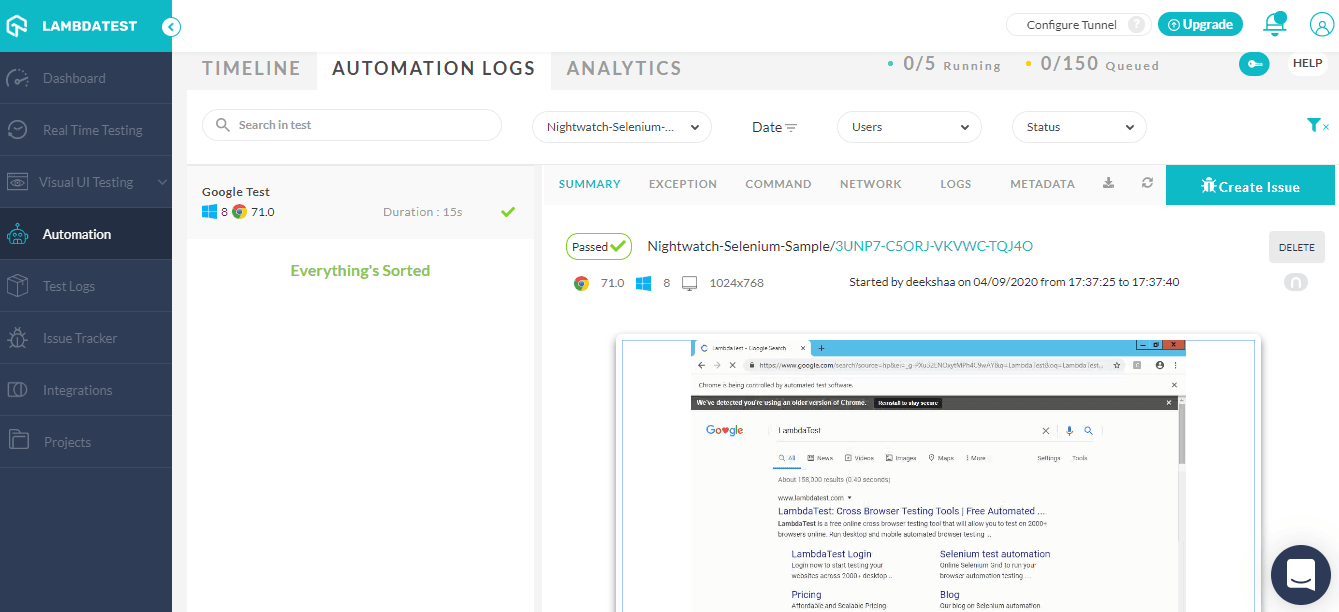Expand the Visual UI Testing chevron
The width and height of the screenshot is (1339, 612).
pos(162,182)
